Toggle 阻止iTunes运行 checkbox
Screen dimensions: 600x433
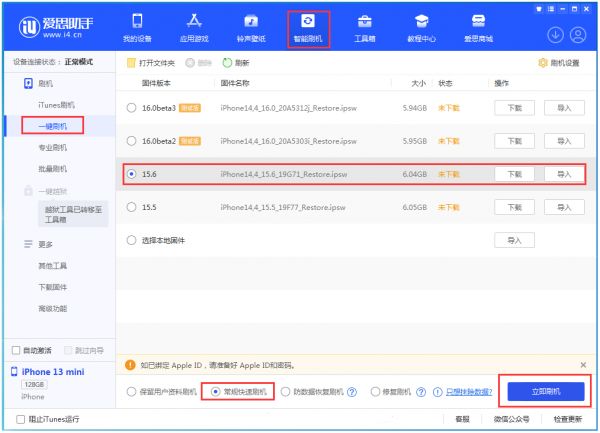21,419
